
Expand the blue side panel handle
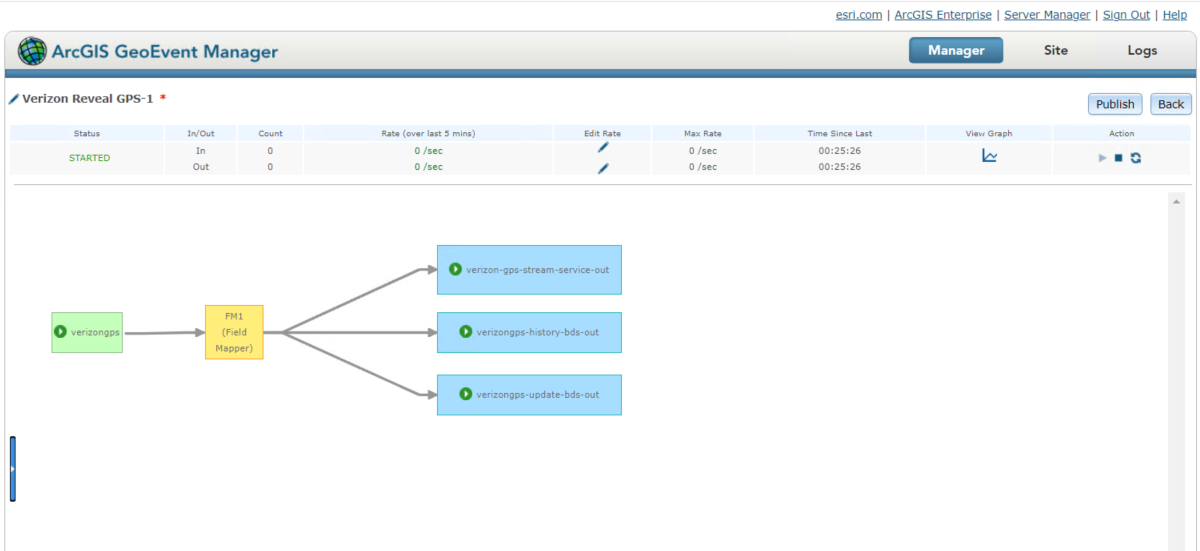(x=12, y=468)
